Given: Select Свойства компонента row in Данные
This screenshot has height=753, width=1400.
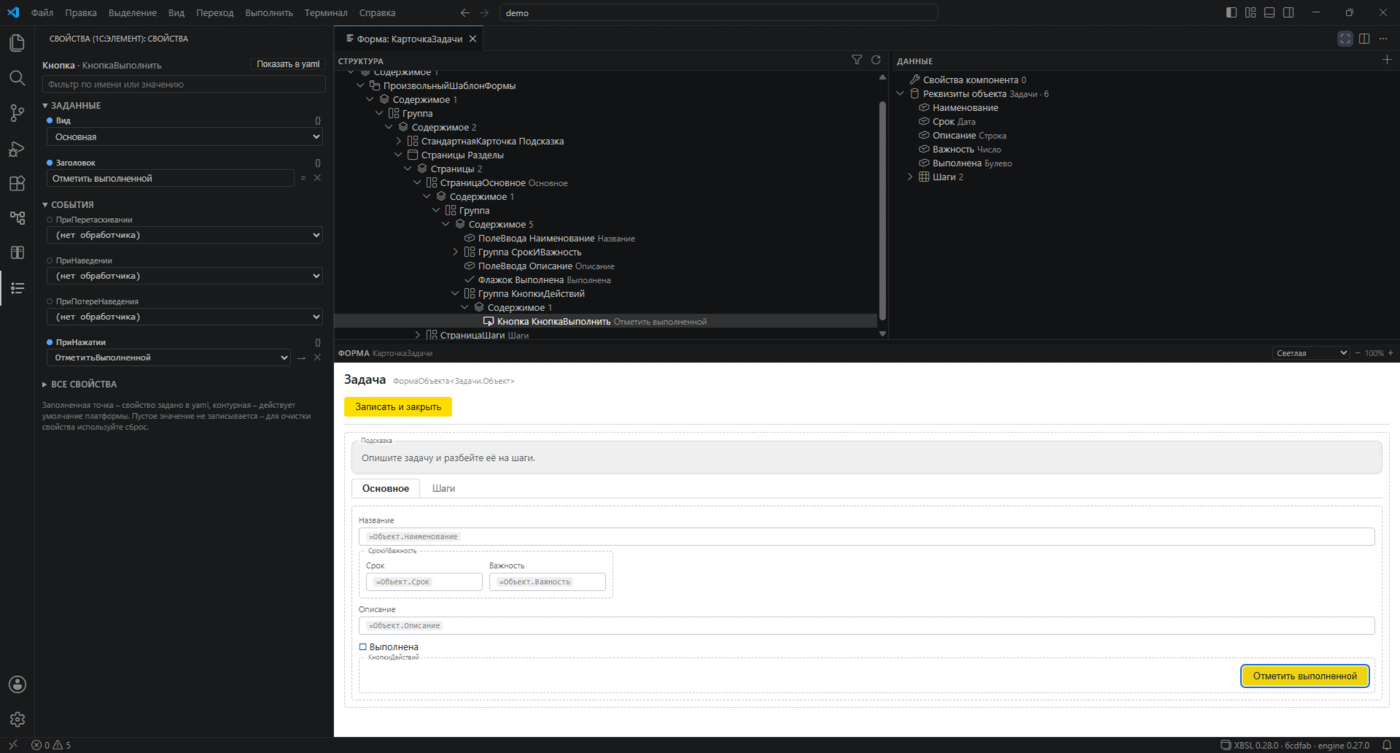Looking at the screenshot, I should [x=967, y=79].
